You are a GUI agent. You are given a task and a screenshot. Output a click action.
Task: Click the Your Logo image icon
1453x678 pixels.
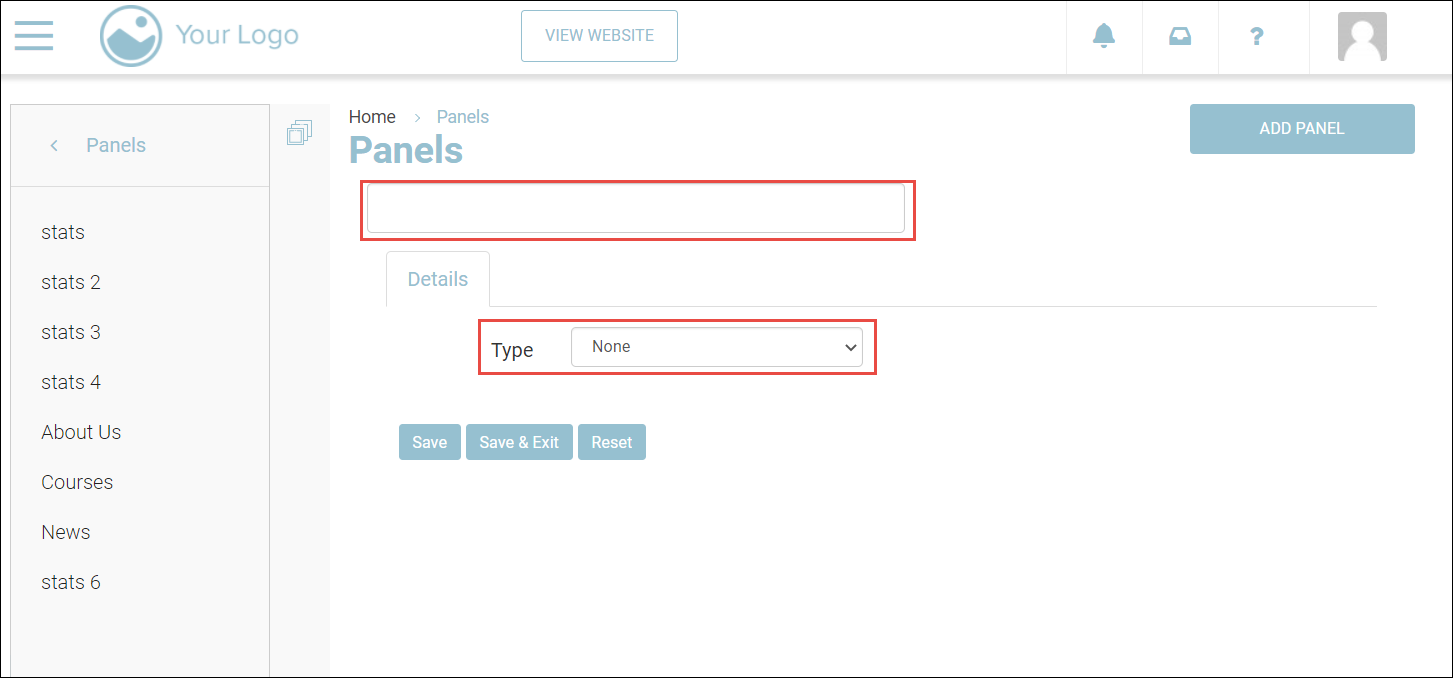(x=131, y=36)
